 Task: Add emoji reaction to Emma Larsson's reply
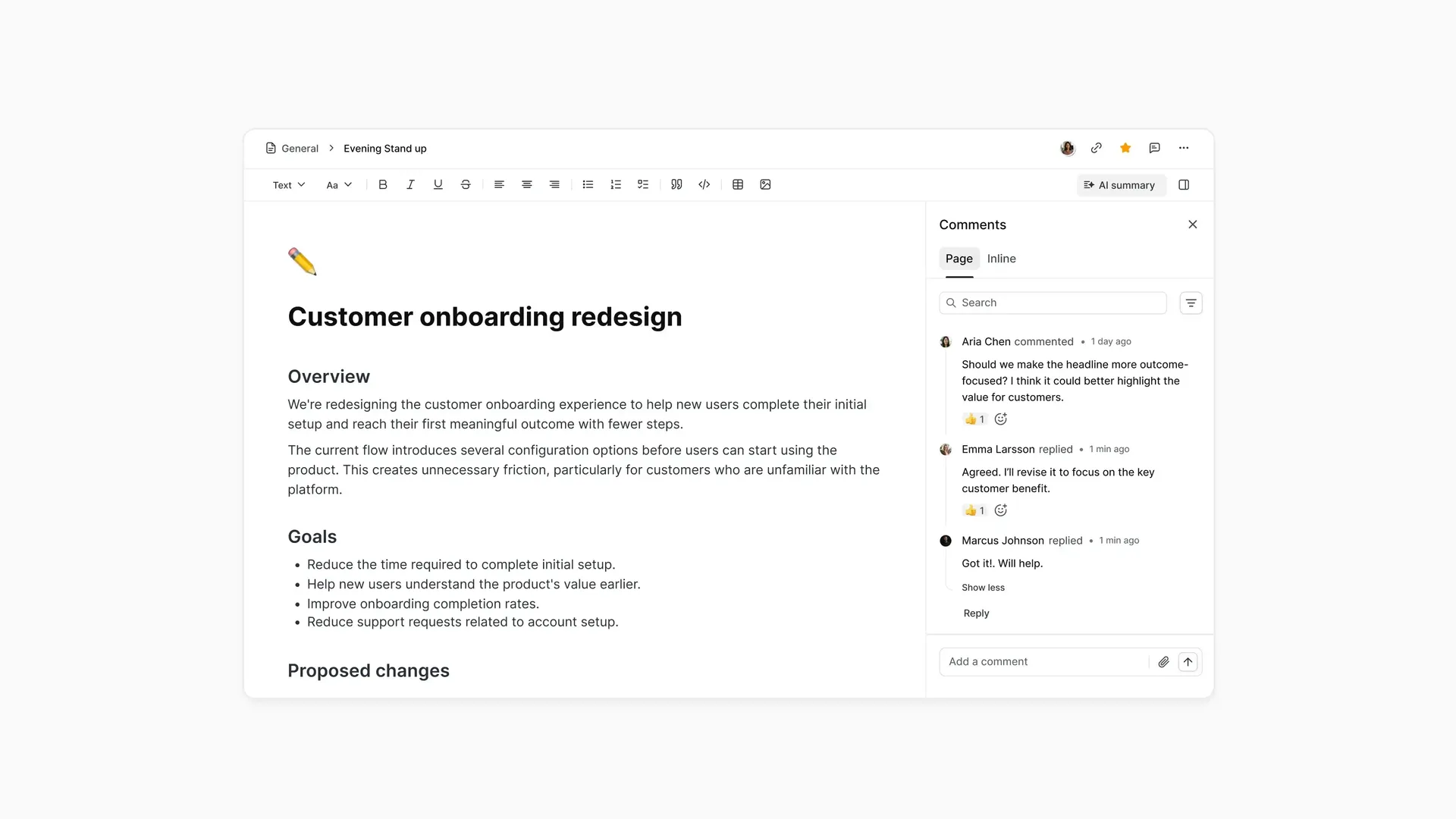tap(1001, 510)
